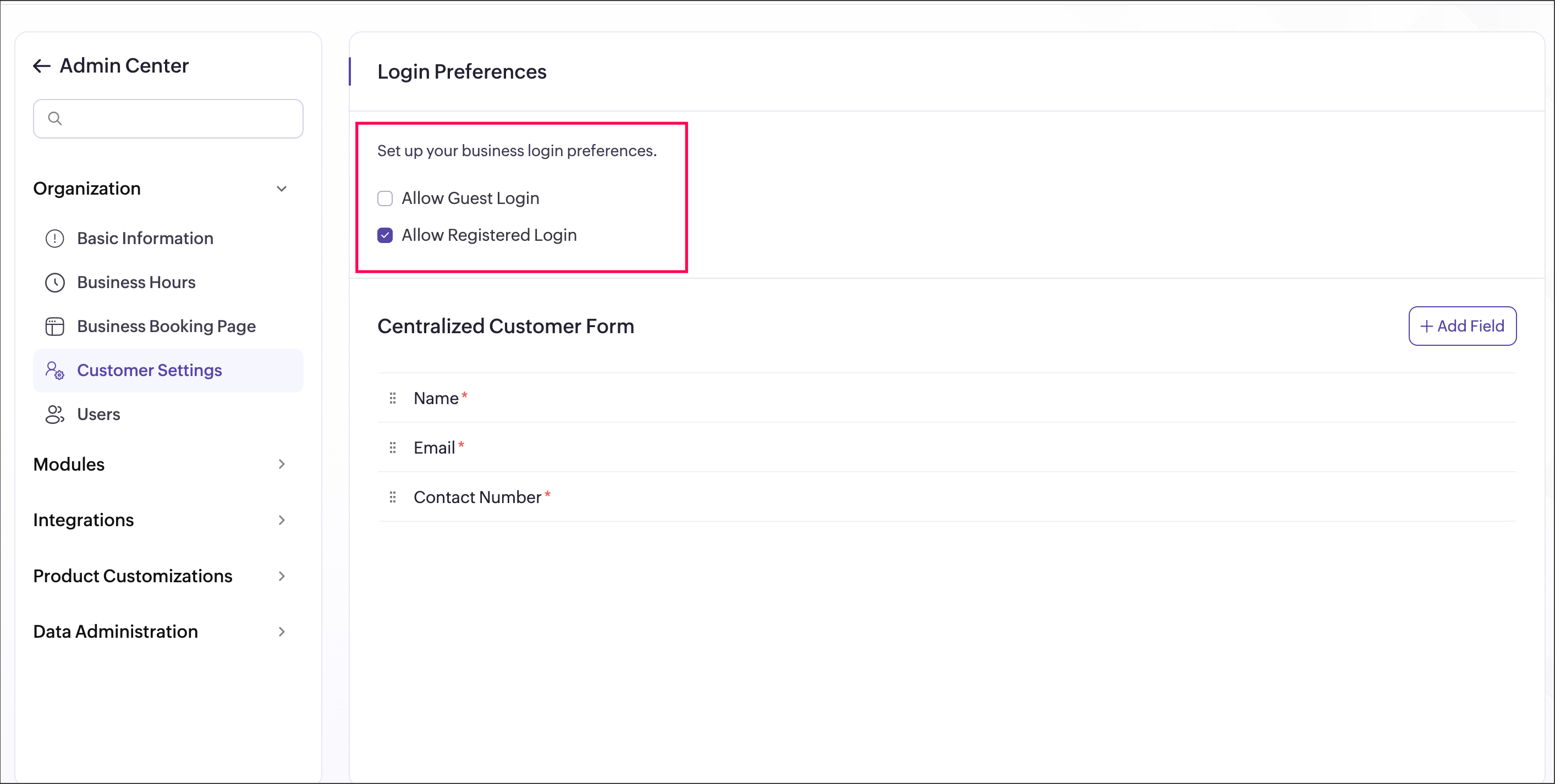
Task: Click the drag handle beside Name field
Action: click(392, 399)
